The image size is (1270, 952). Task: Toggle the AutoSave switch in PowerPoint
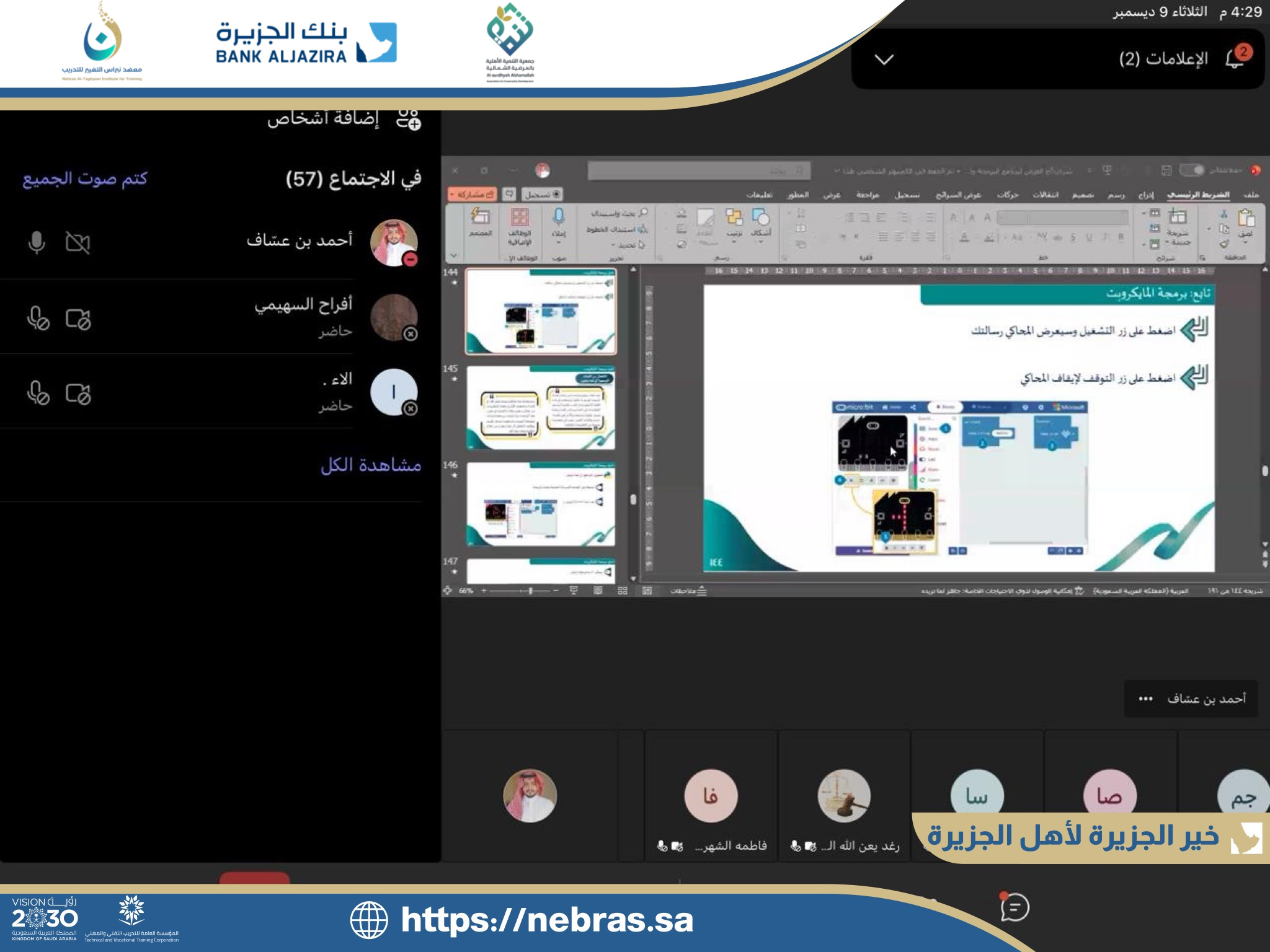1191,170
